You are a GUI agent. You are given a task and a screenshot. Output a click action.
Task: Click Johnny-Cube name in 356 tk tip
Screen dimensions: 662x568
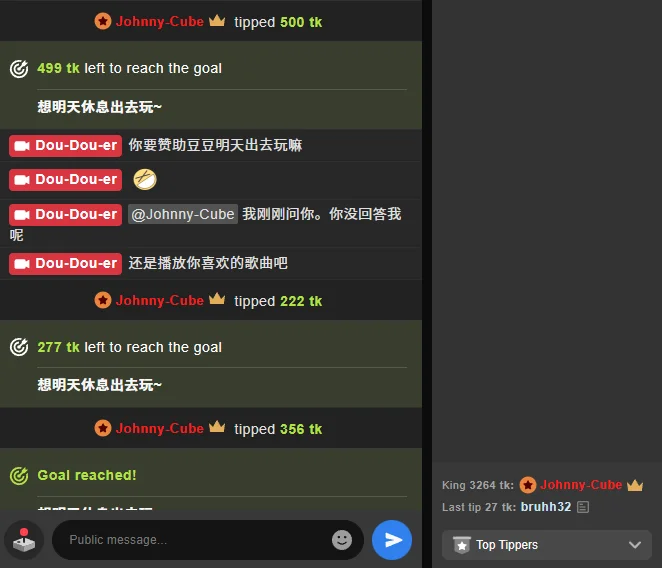point(160,429)
